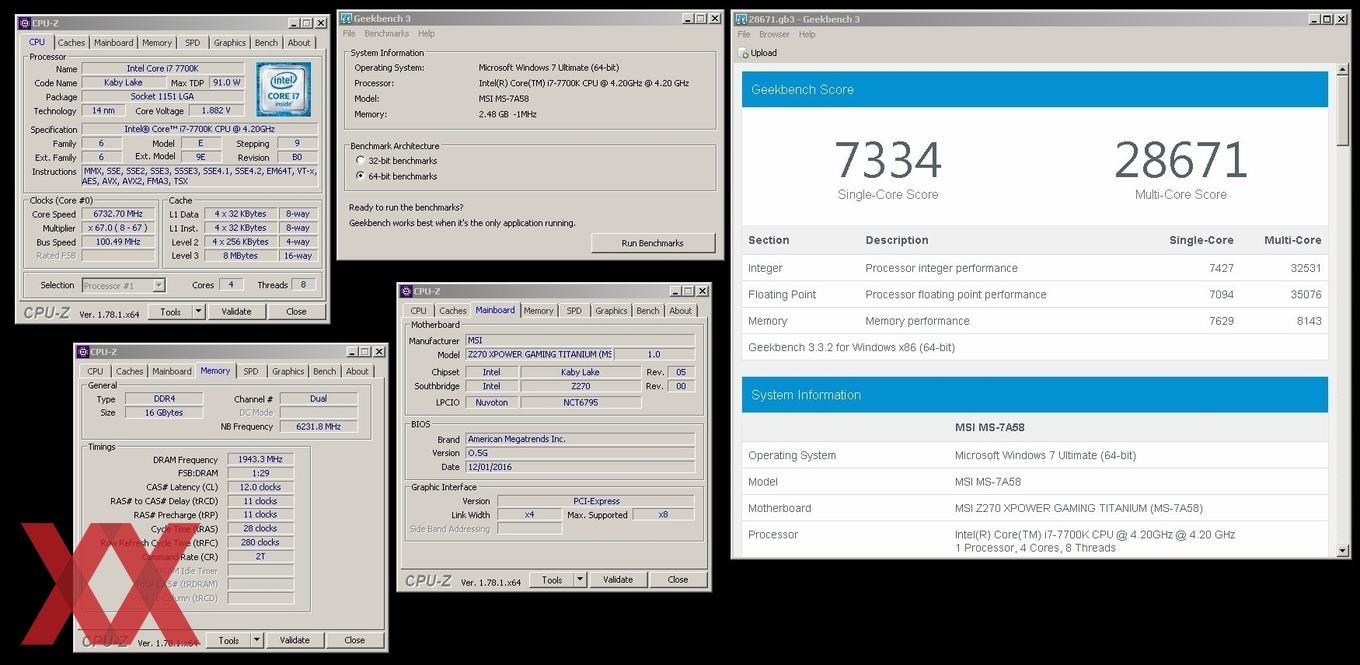Select the 32-bit benchmarks option
The height and width of the screenshot is (665, 1360).
pyautogui.click(x=361, y=160)
